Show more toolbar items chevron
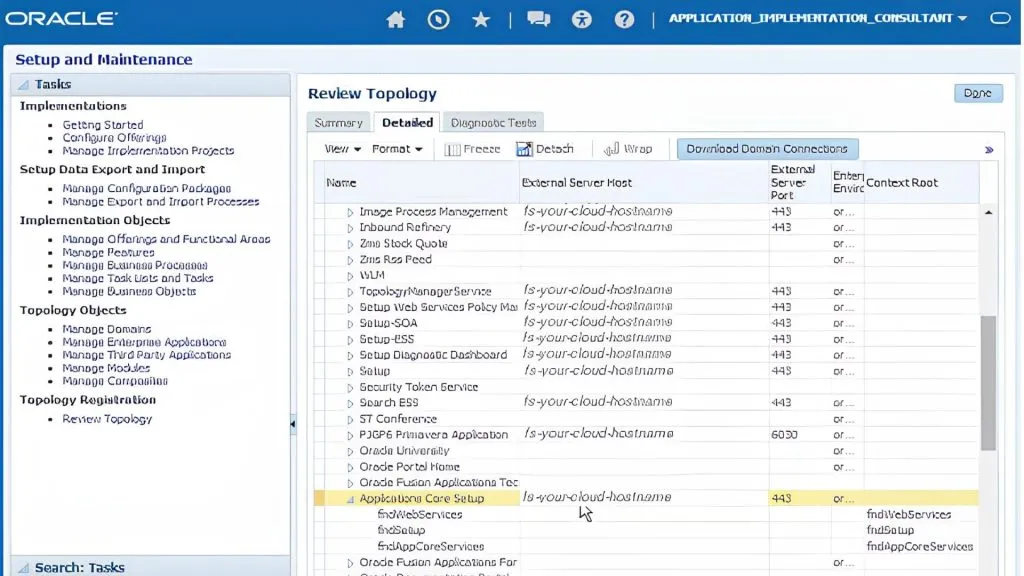 click(x=989, y=150)
